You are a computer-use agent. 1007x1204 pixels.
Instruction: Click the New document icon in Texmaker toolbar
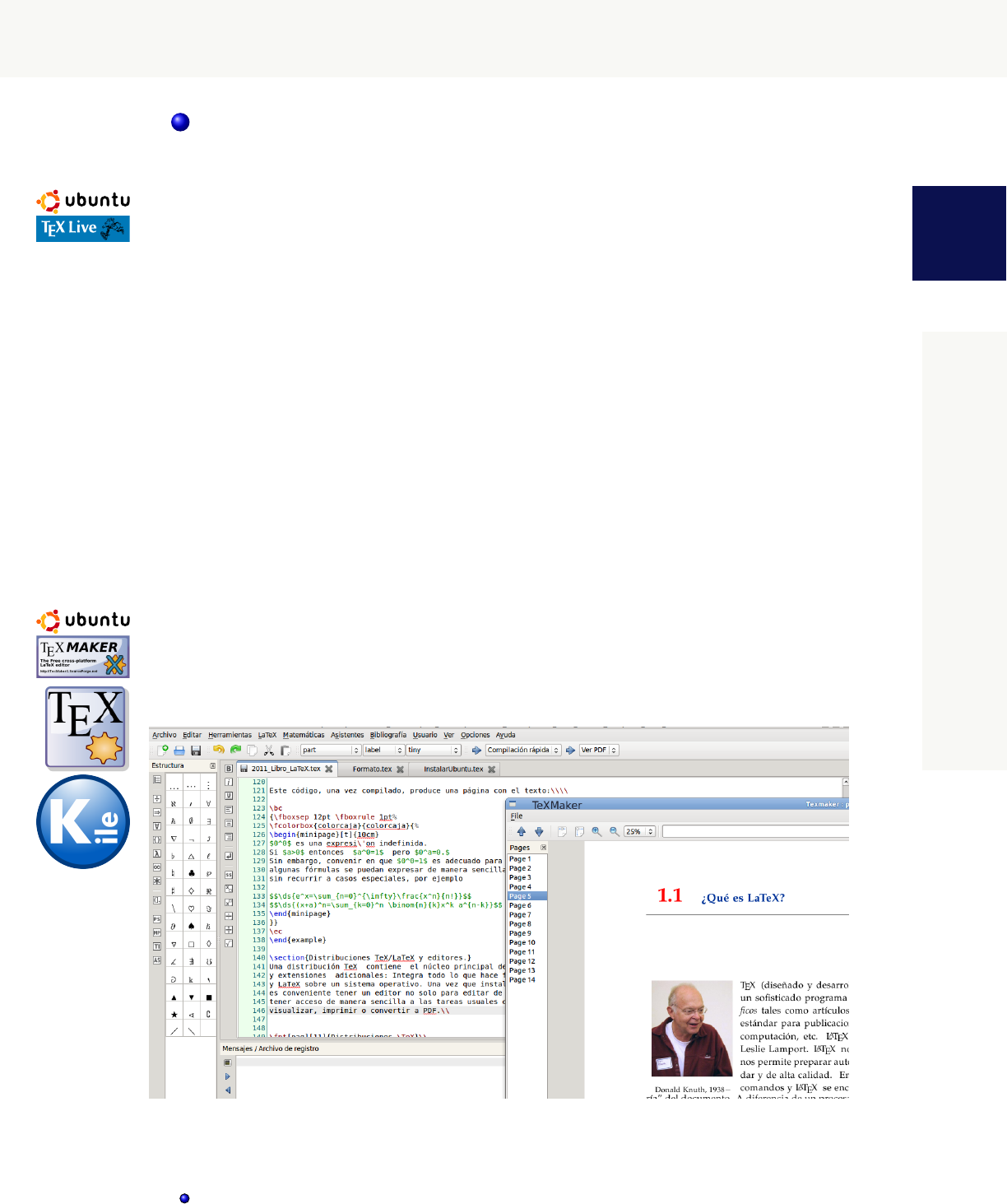click(x=162, y=750)
